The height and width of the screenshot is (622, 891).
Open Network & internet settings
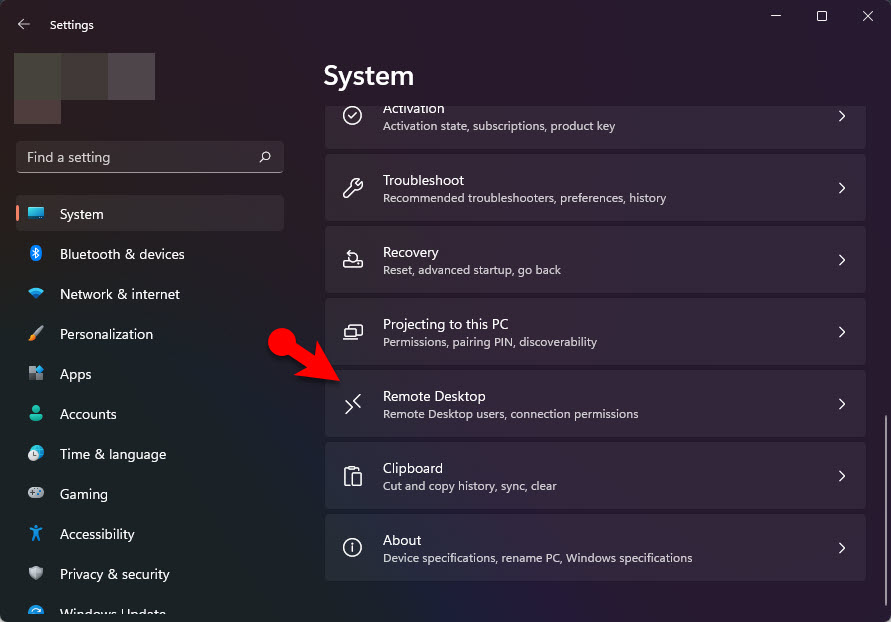point(150,294)
